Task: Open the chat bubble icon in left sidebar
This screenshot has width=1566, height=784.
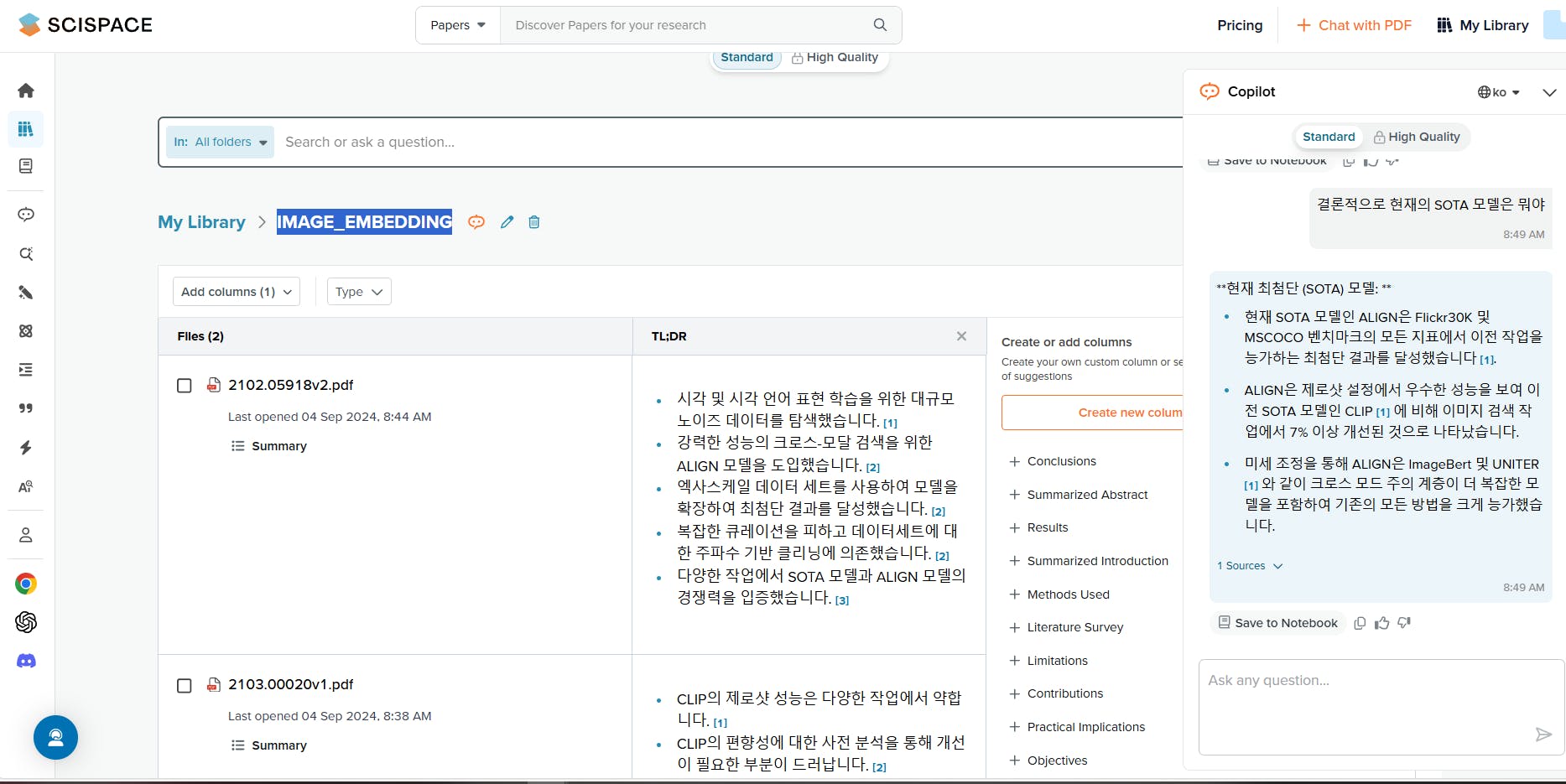Action: (x=26, y=215)
